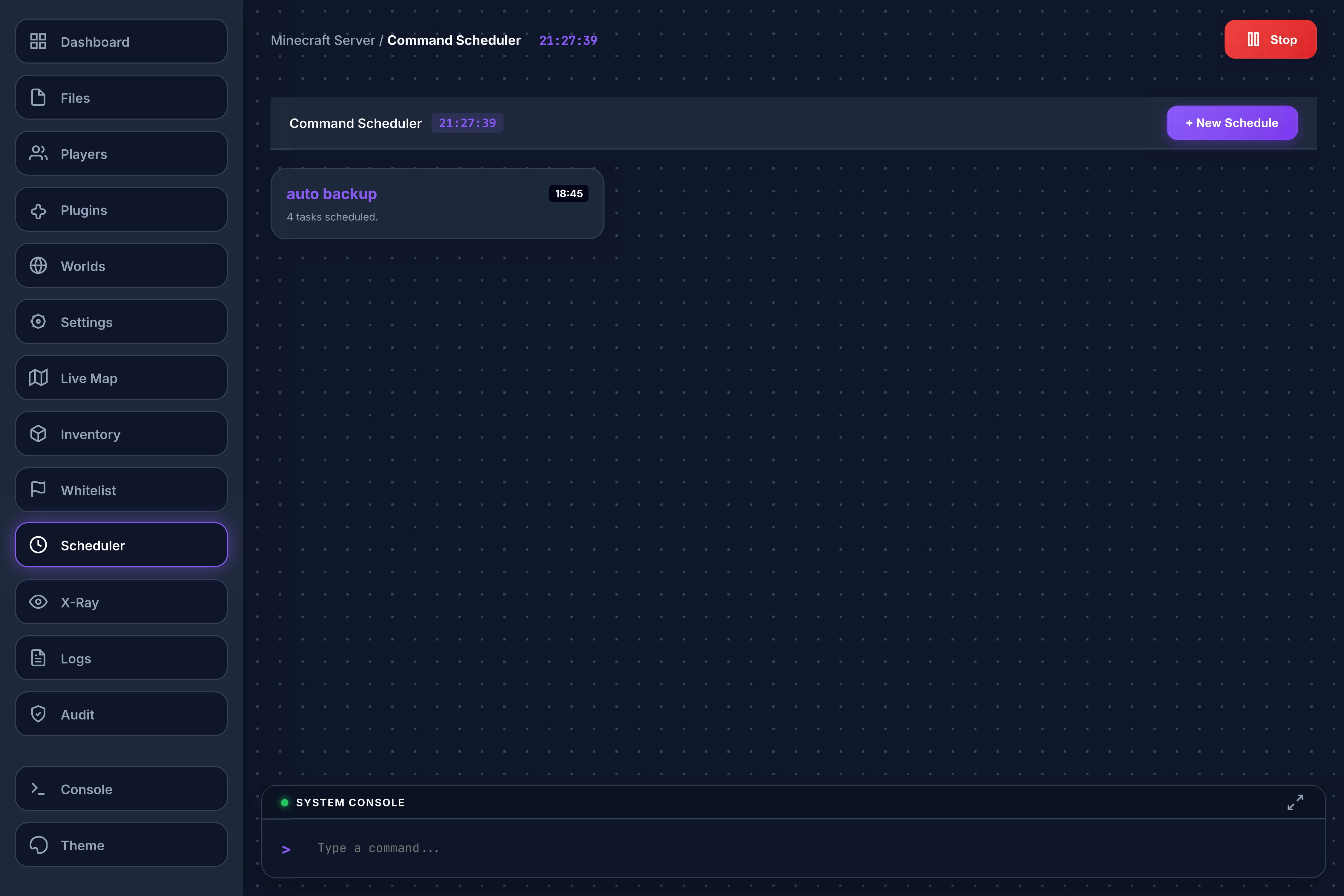Click the Audit shield icon

[x=38, y=714]
